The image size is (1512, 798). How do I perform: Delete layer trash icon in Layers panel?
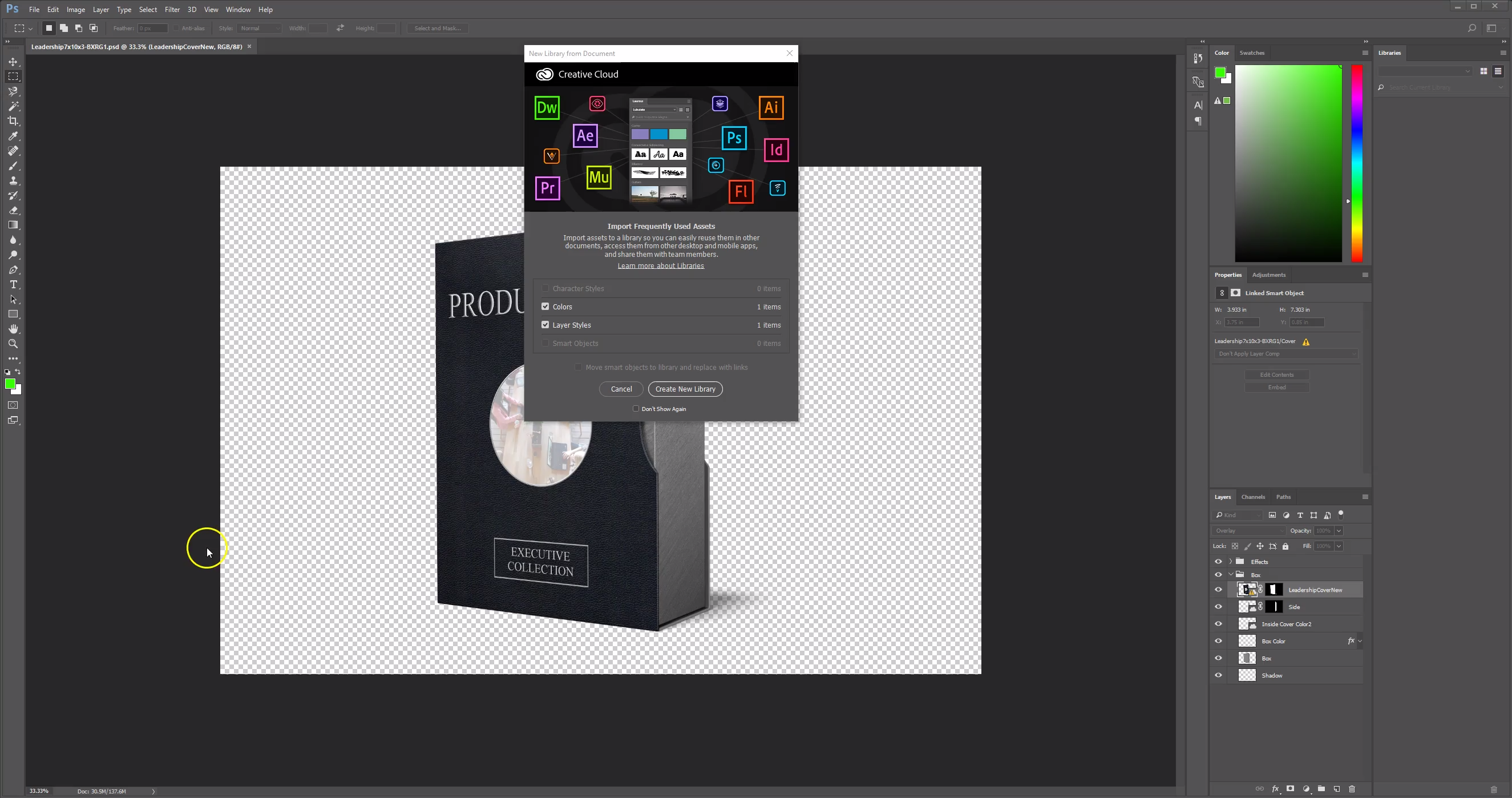(x=1352, y=789)
